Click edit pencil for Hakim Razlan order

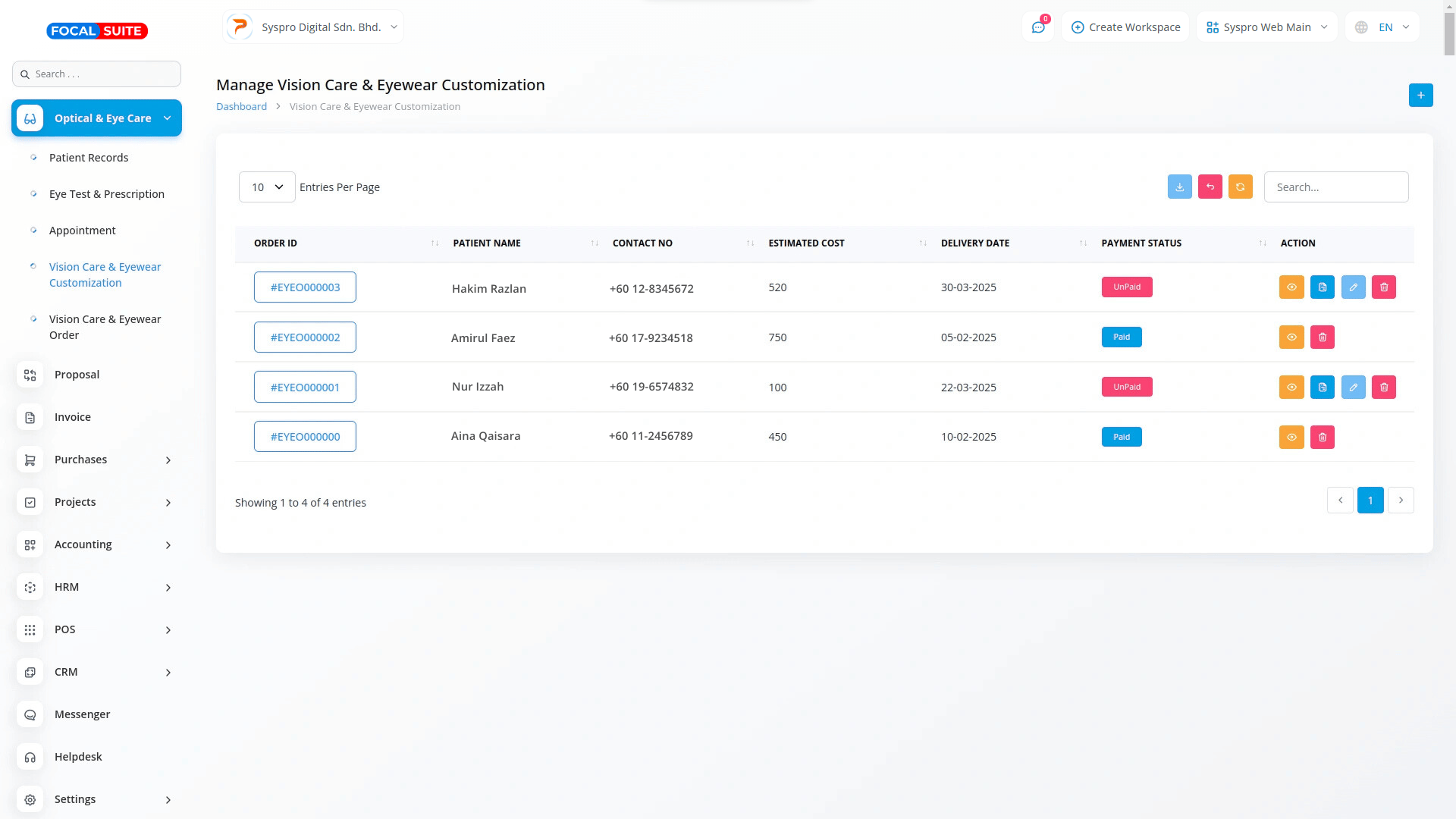[1353, 287]
